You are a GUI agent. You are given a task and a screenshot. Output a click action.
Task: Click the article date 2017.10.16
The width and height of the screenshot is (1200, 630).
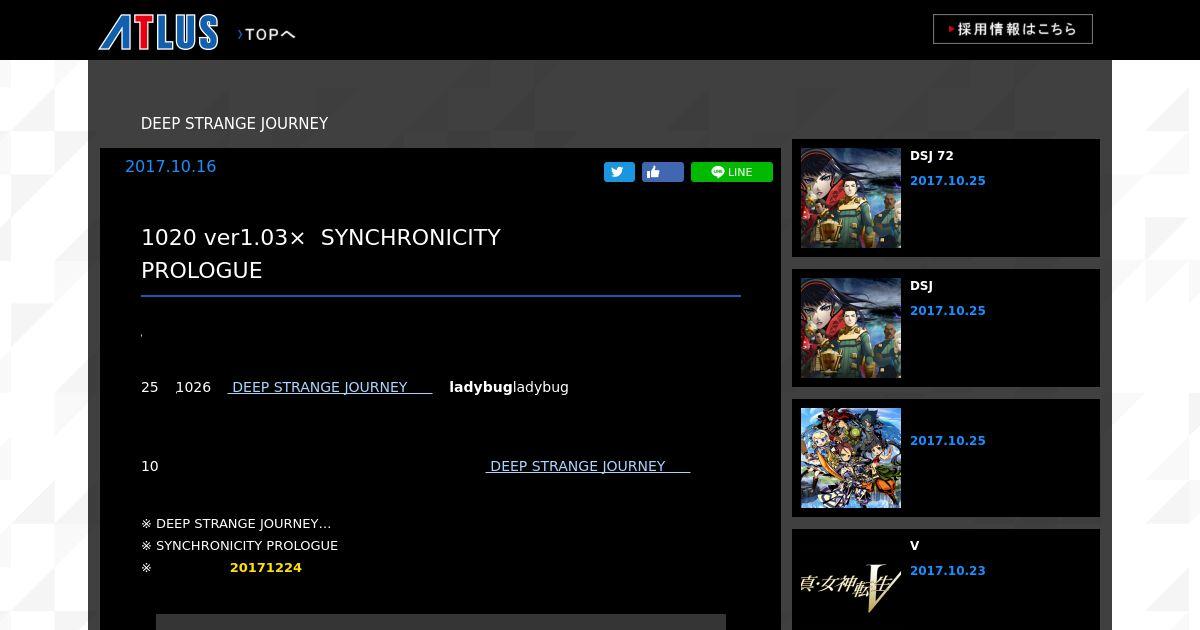pos(170,167)
